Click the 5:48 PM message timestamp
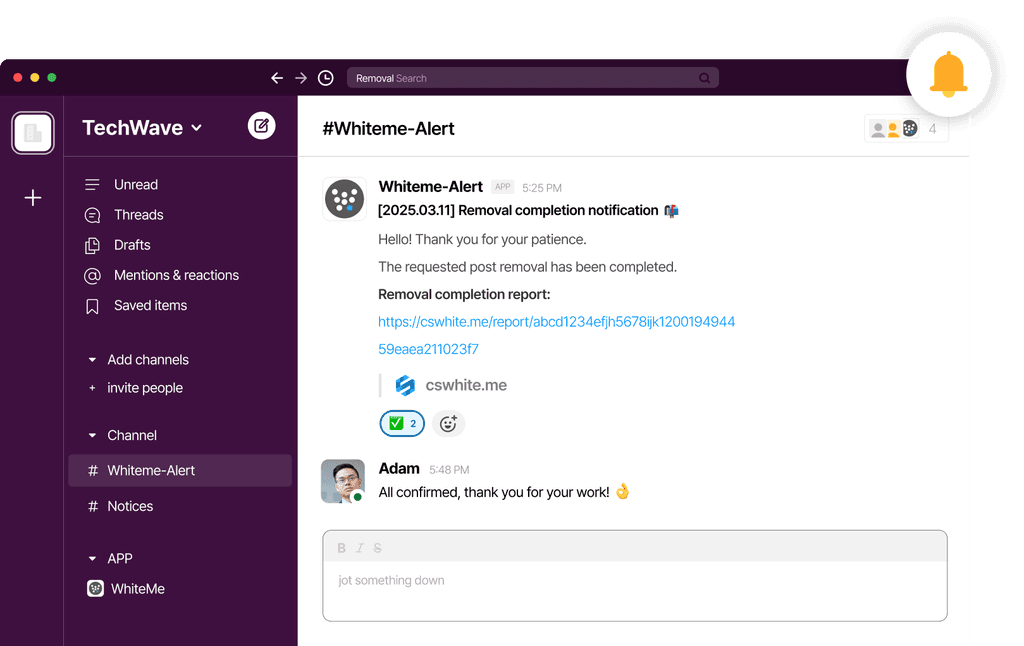This screenshot has height=646, width=1024. [449, 470]
